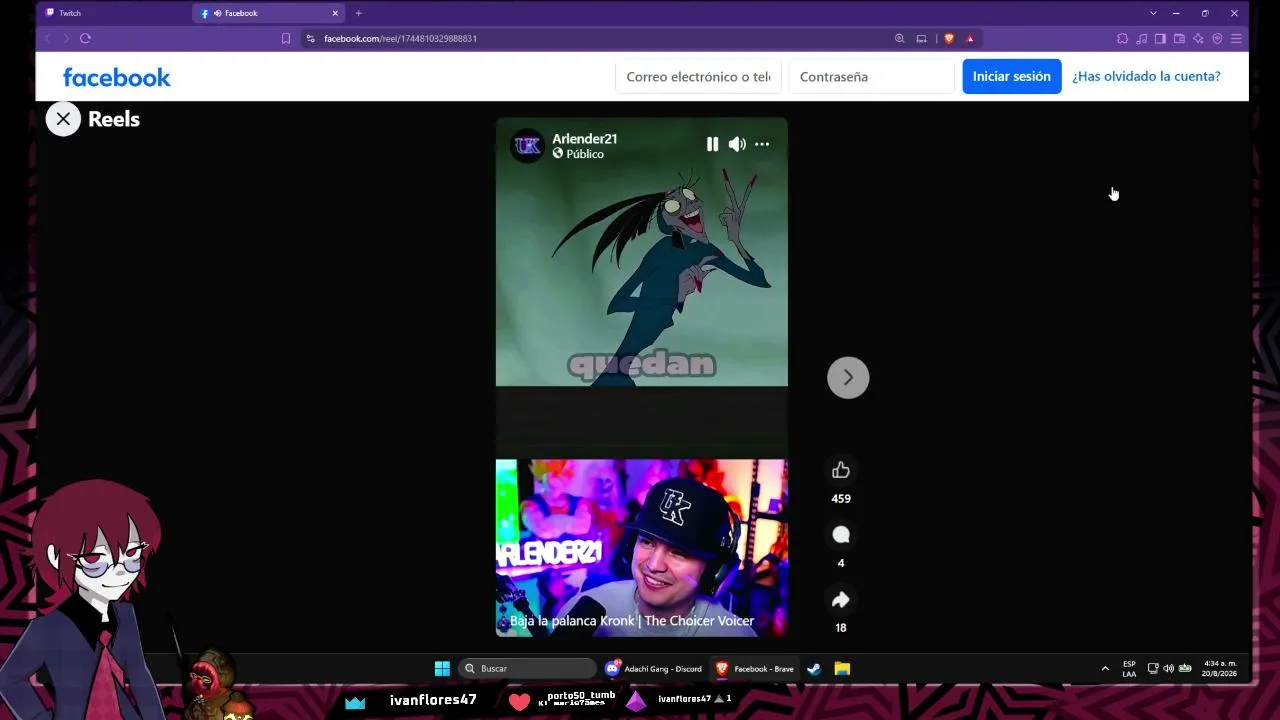1280x720 pixels.
Task: Open Steam from the taskbar
Action: click(x=814, y=669)
